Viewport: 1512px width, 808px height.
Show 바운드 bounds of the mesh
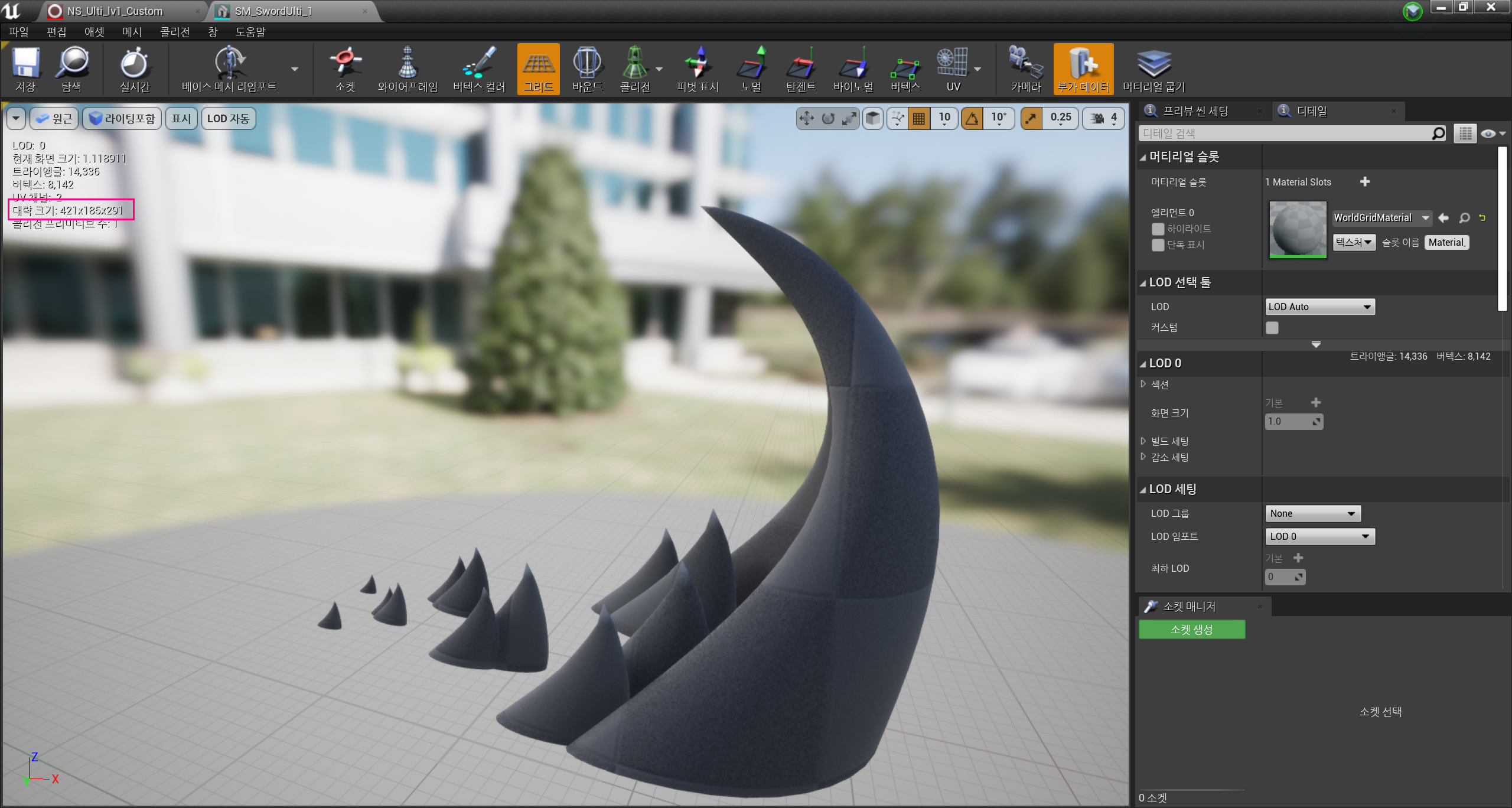(x=587, y=69)
